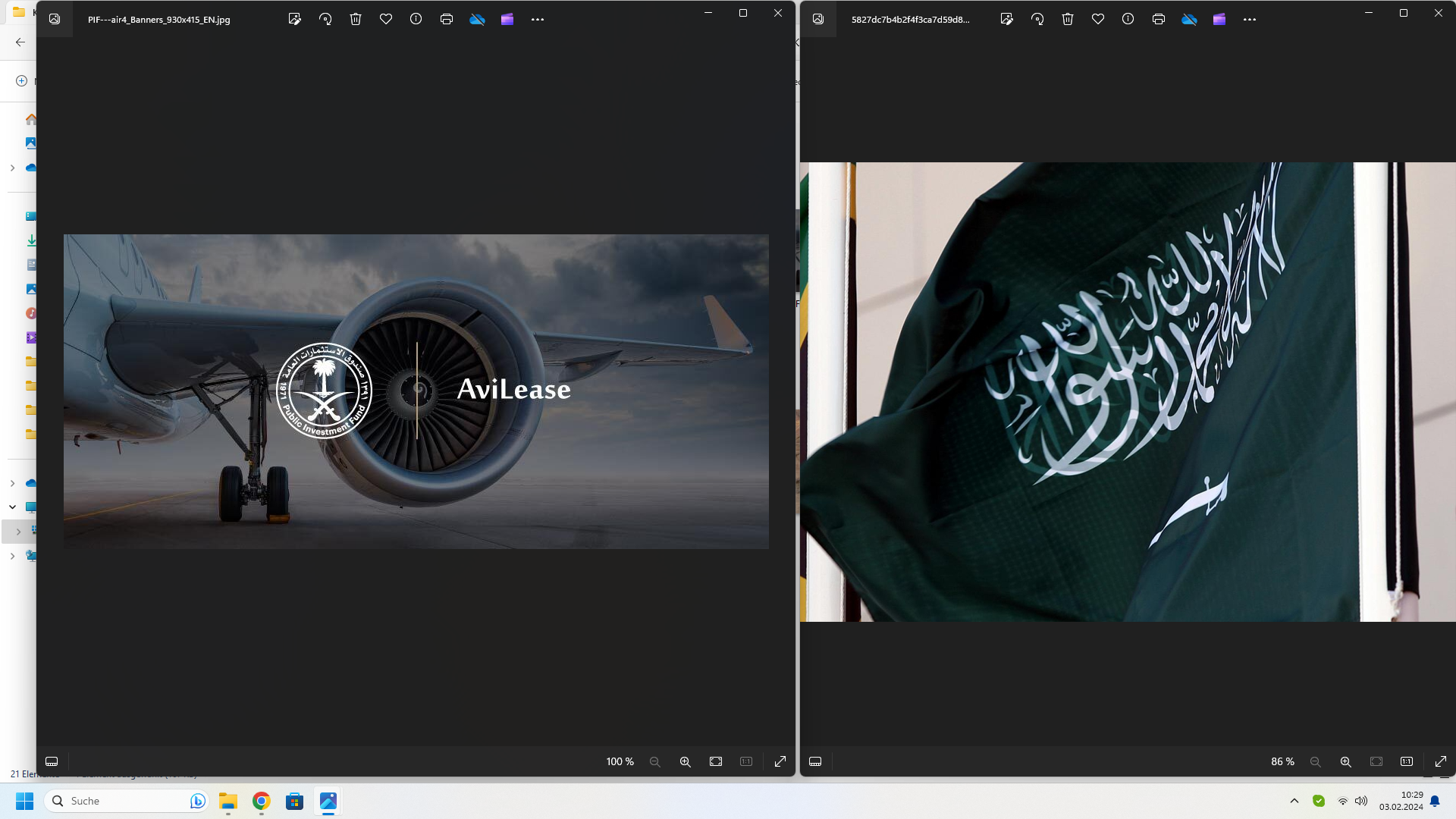Click the 86 % zoom value
The height and width of the screenshot is (819, 1456).
point(1282,761)
